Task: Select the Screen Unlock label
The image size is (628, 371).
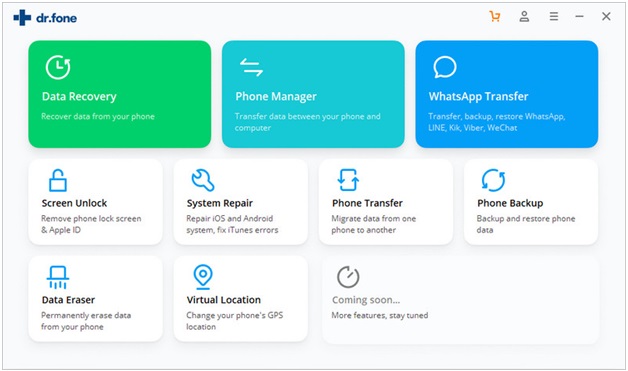Action: [x=74, y=203]
